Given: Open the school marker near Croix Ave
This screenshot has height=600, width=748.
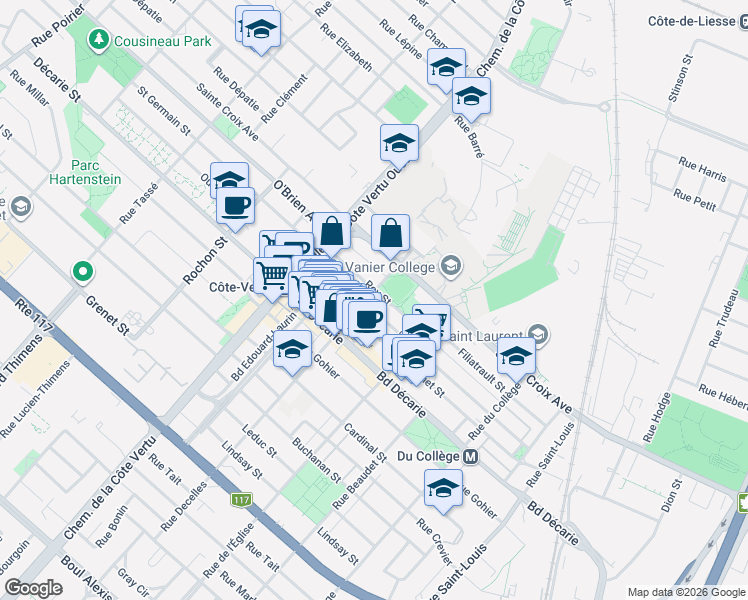Looking at the screenshot, I should pyautogui.click(x=516, y=359).
